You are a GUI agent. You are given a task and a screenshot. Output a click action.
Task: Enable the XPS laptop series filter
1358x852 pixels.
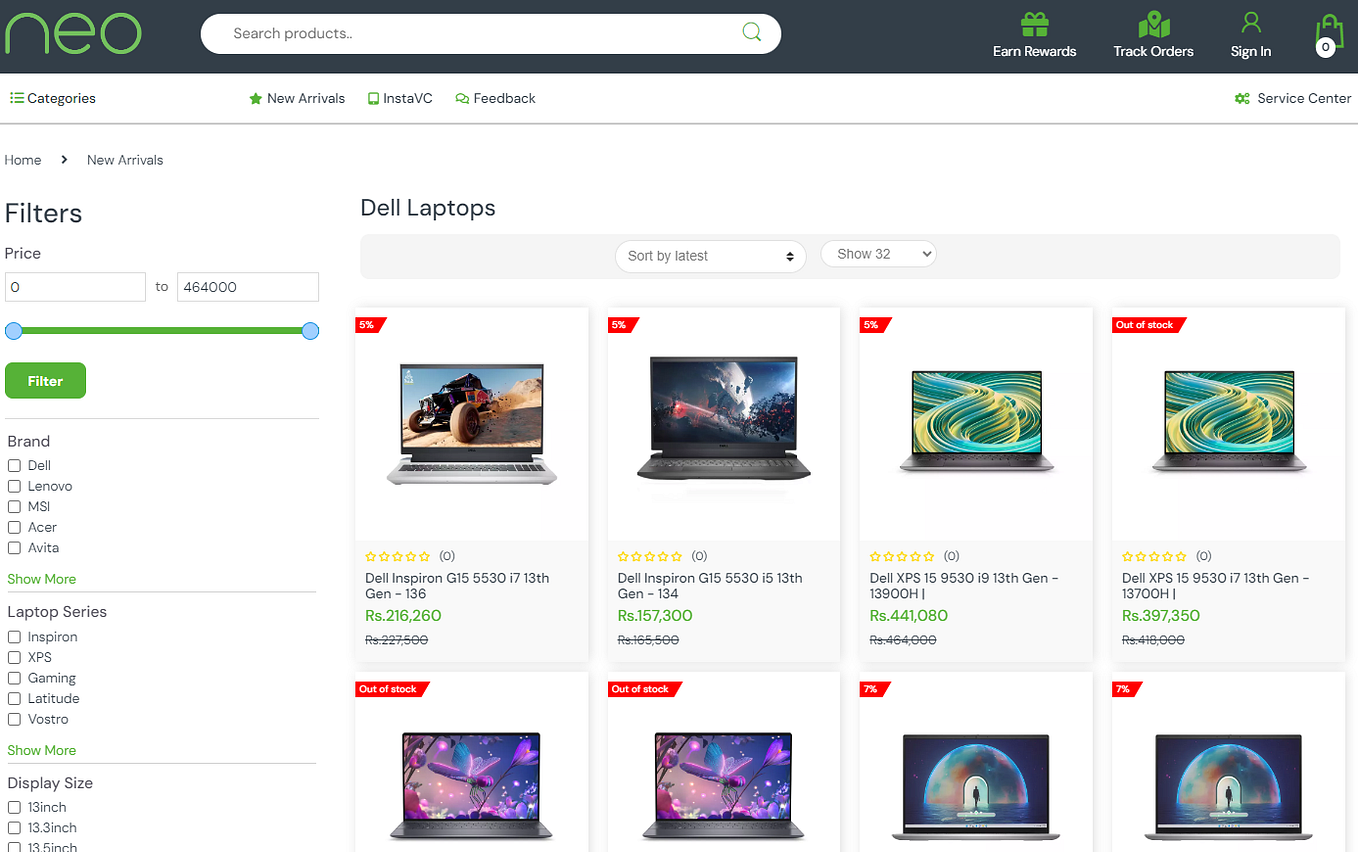[13, 657]
